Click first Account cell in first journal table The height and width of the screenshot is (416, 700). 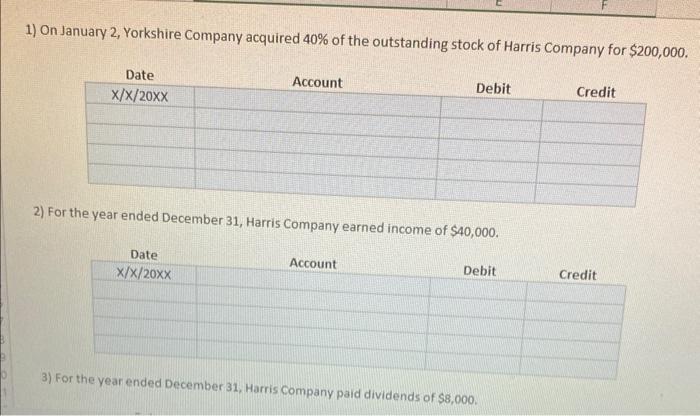click(317, 102)
